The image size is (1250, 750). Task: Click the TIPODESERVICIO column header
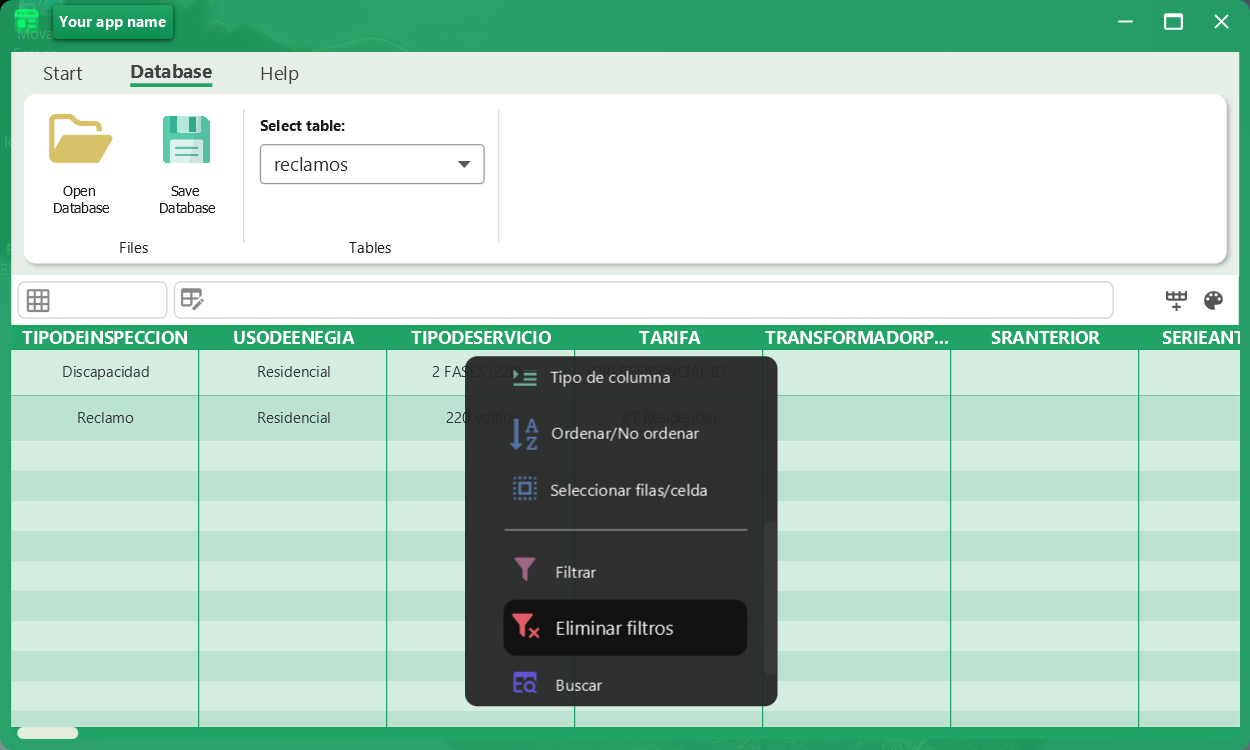point(481,338)
